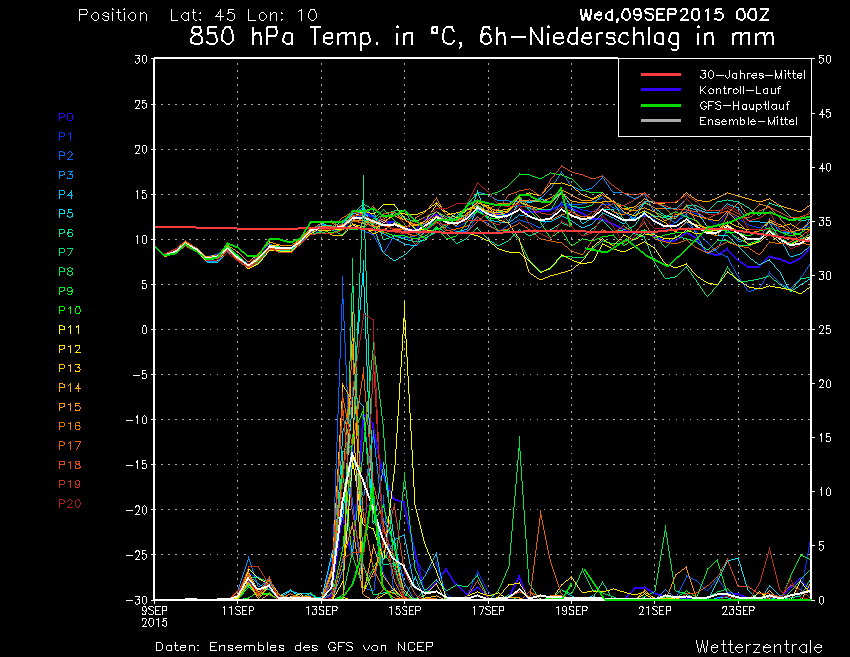Click the Position Lat 45 Lon 10 text
The width and height of the screenshot is (850, 657).
[197, 16]
